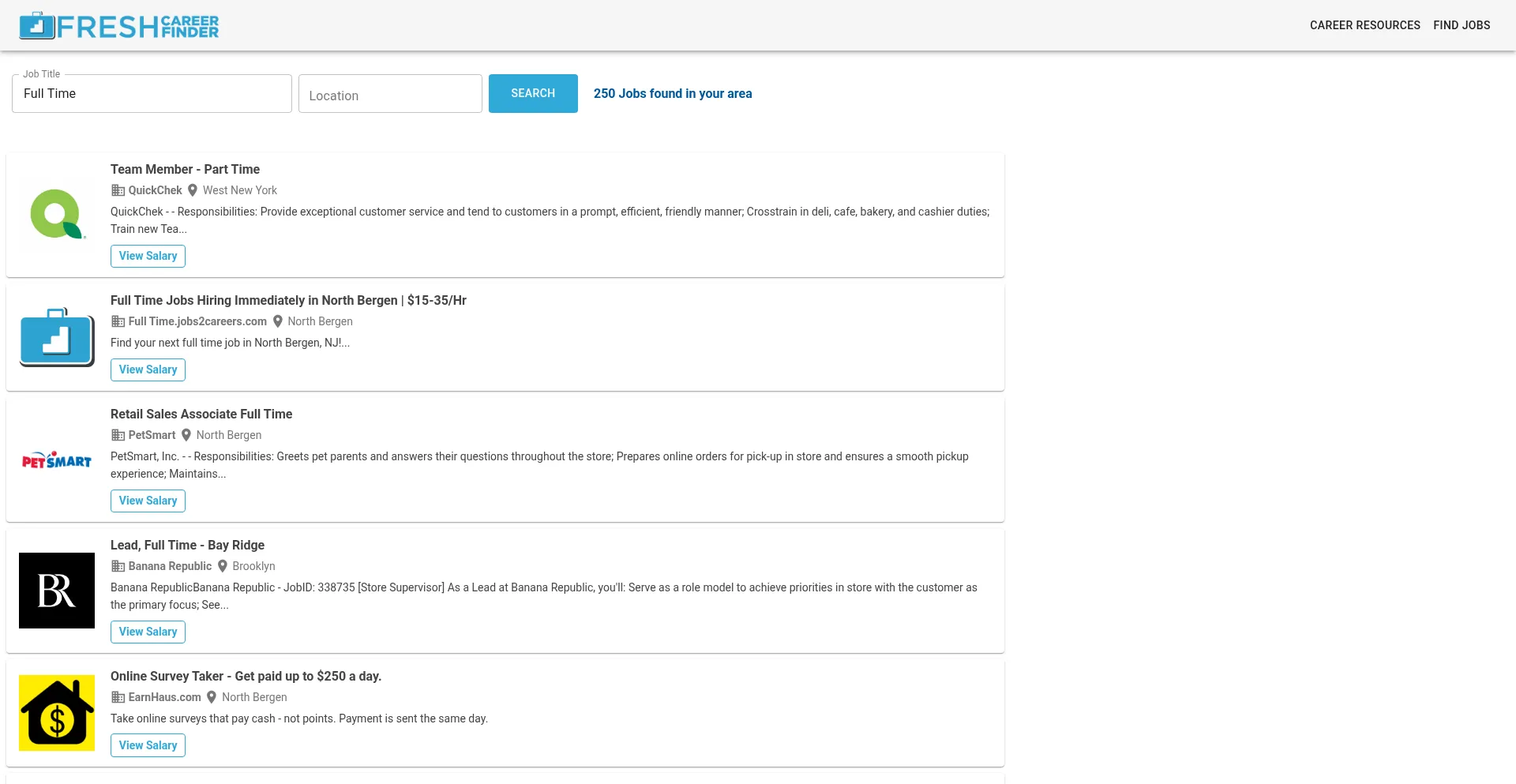
Task: Click 'Full Time.jobs2careers.com' company name
Action: click(197, 321)
